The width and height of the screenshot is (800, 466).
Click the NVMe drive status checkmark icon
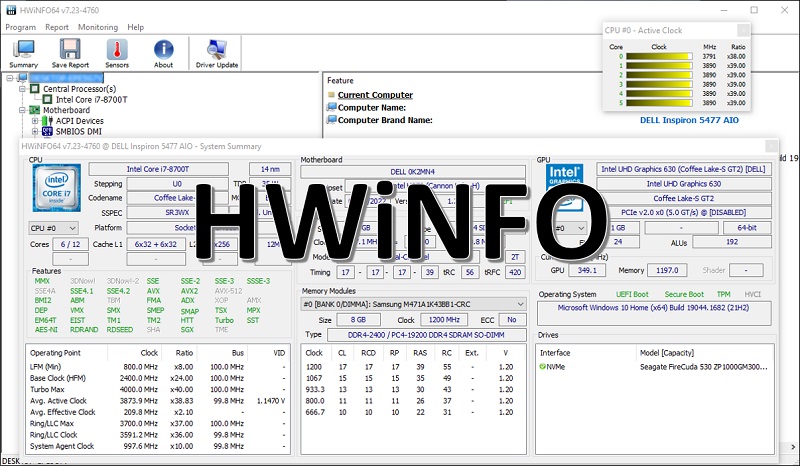542,366
